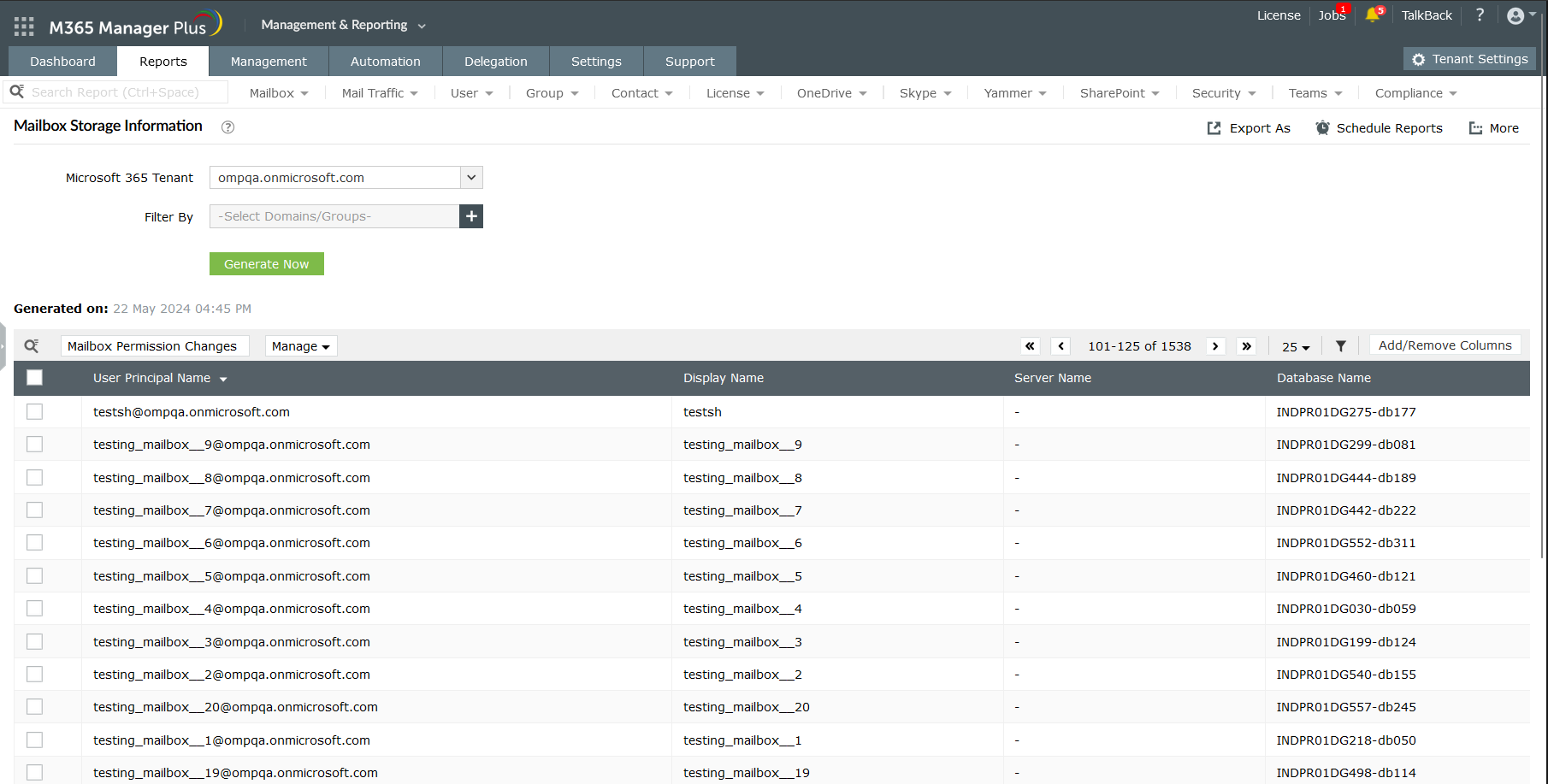Open the TalkBack link

(x=1427, y=15)
